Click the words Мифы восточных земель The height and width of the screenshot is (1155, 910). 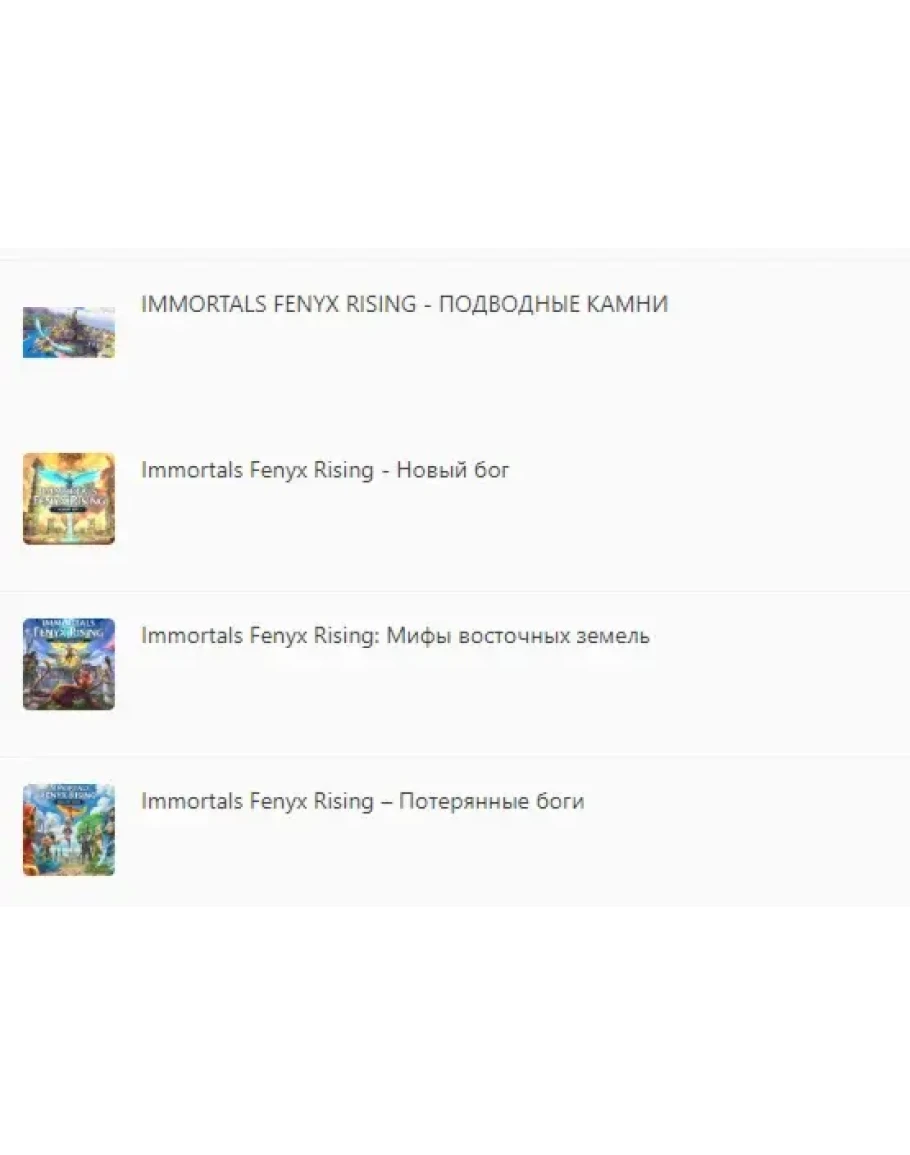point(518,636)
